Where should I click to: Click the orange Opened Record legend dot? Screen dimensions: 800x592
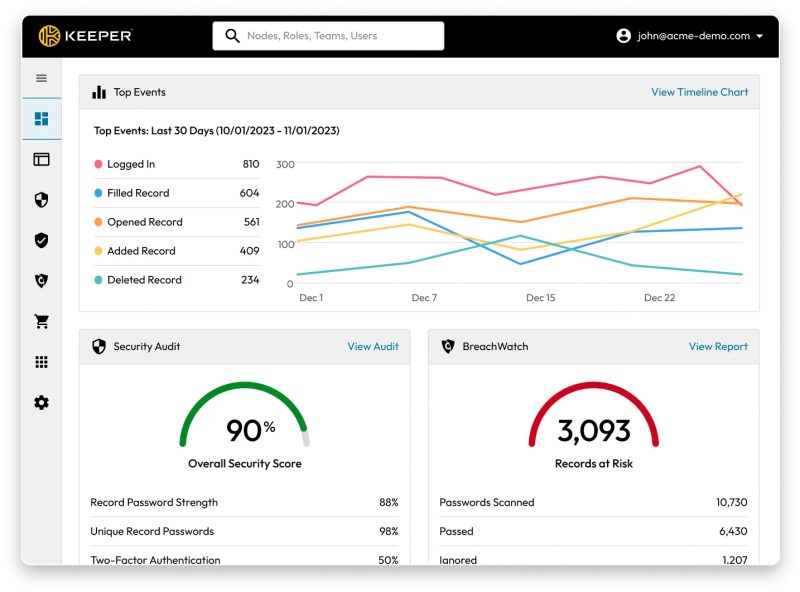coord(98,222)
